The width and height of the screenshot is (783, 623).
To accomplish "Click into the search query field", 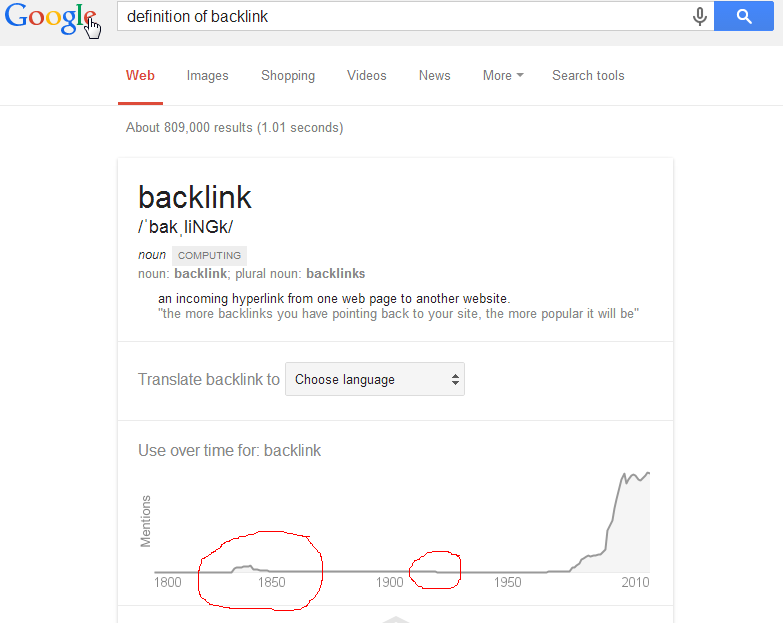I will (x=400, y=16).
